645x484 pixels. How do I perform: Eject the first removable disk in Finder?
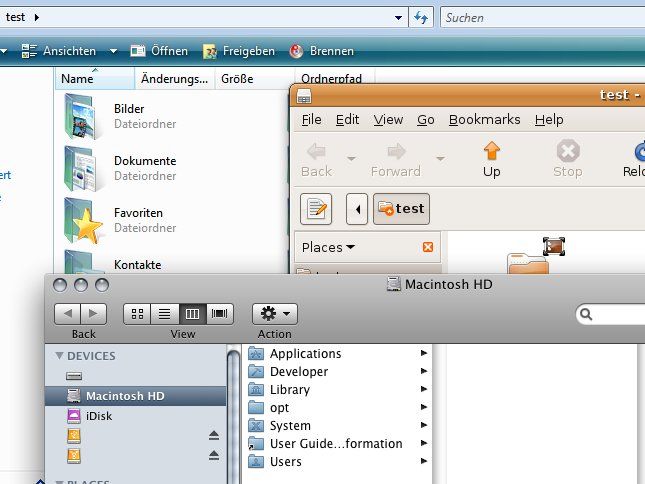point(213,435)
